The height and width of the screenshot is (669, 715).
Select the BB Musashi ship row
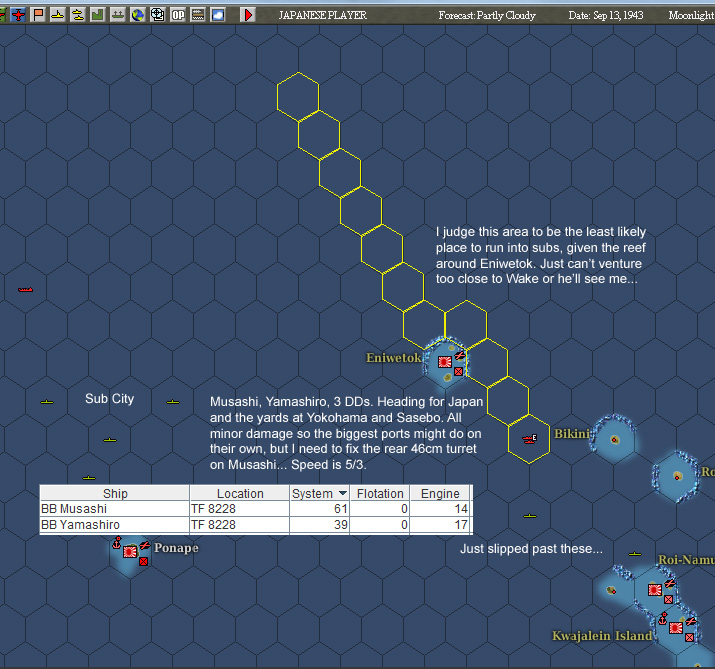[x=256, y=508]
